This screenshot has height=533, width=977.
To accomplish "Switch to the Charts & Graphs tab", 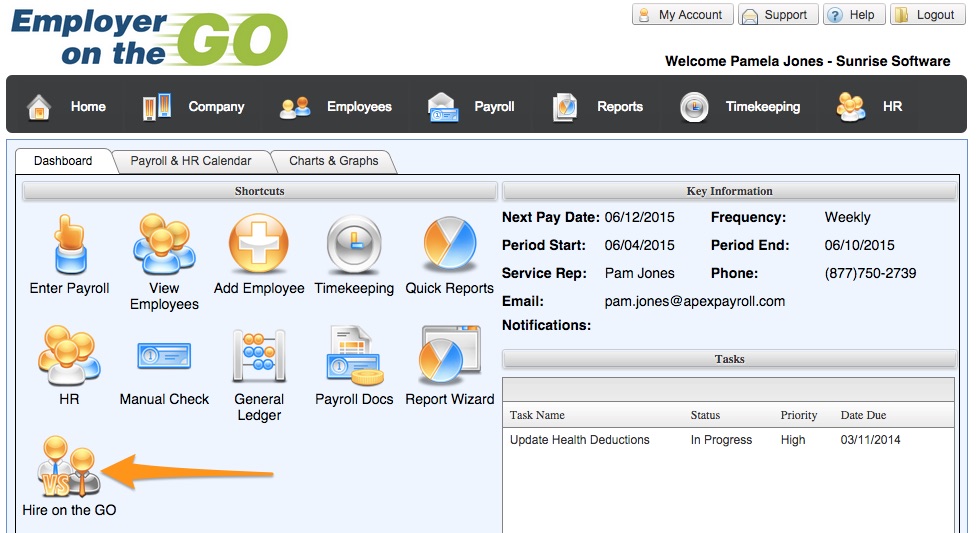I will [333, 161].
